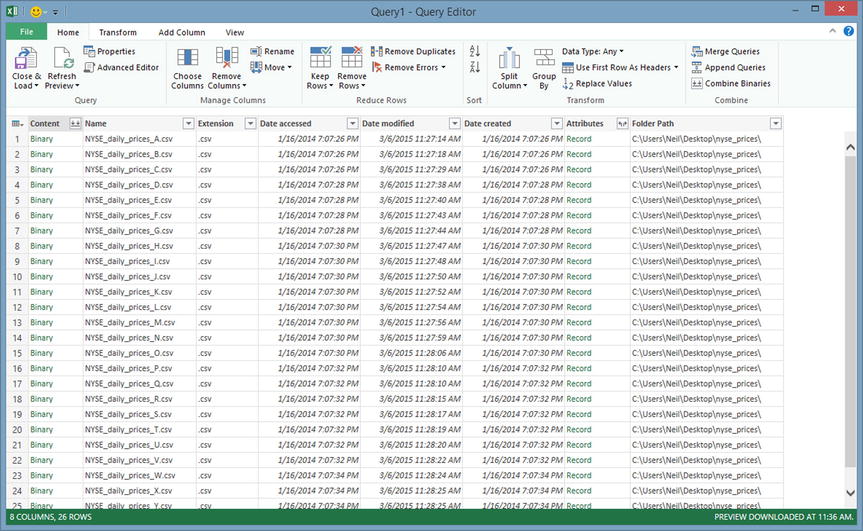The height and width of the screenshot is (531, 863).
Task: Select the Content column header
Action: 47,123
